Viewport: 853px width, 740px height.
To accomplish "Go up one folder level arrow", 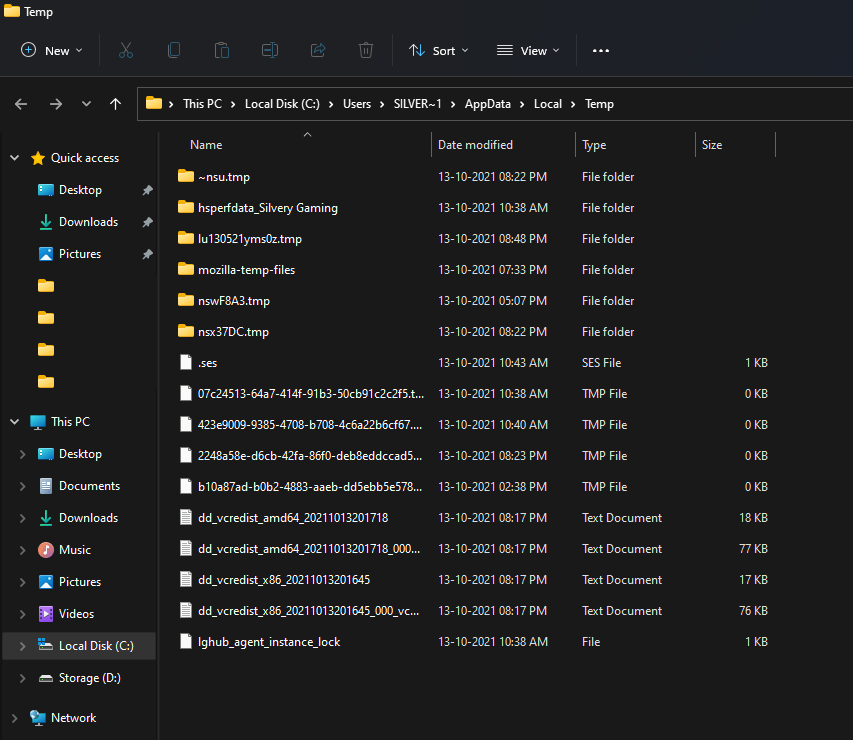I will pos(115,104).
